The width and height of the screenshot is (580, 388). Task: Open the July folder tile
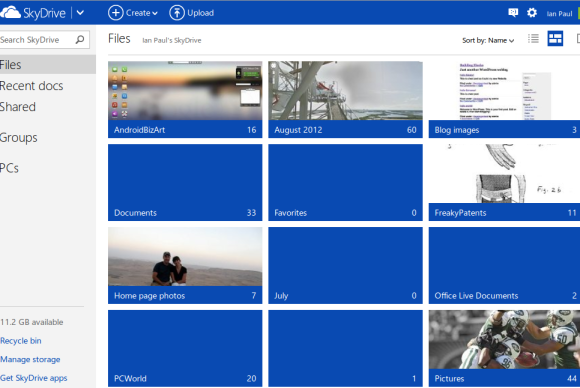point(345,265)
